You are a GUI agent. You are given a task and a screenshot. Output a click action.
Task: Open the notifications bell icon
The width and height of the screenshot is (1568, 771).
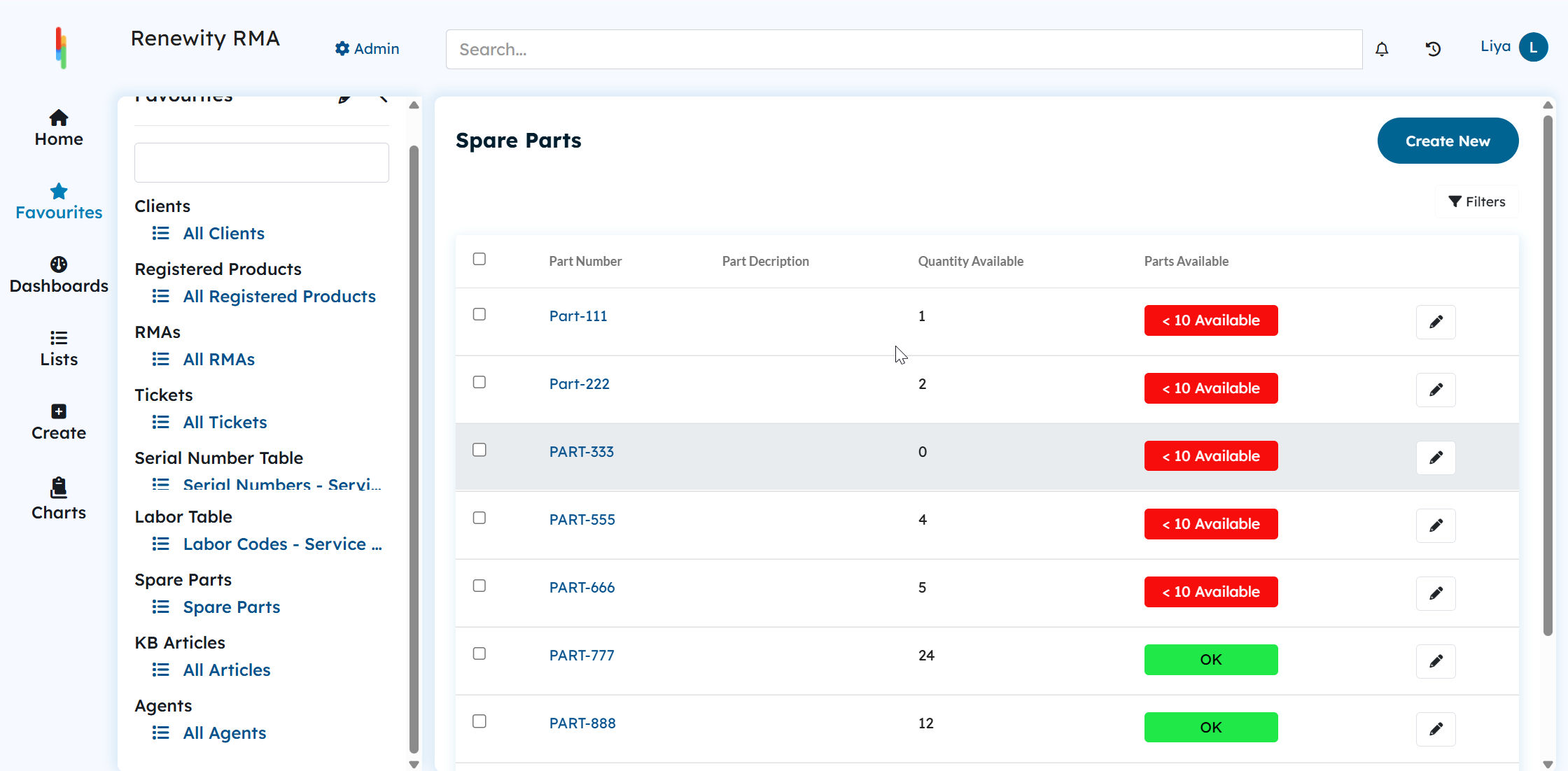1382,49
